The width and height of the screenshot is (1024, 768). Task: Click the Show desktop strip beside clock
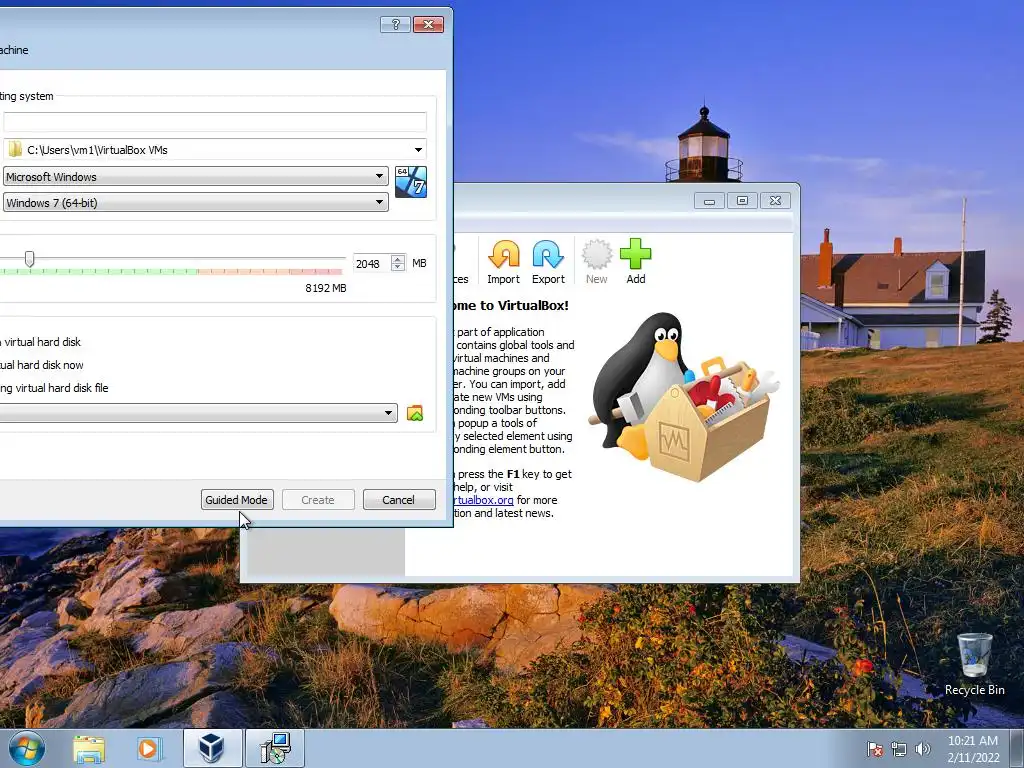coord(1017,748)
